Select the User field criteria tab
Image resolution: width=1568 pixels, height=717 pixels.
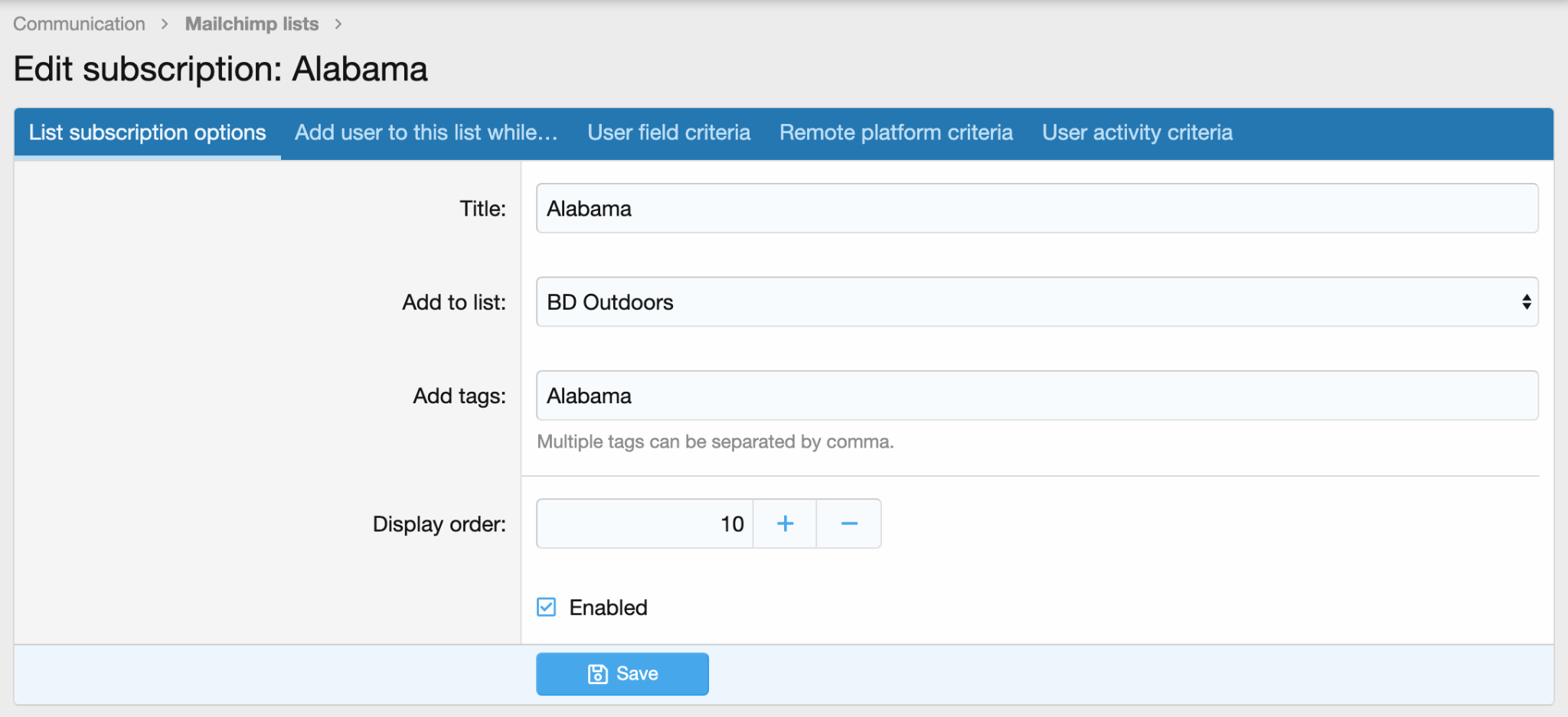[x=668, y=133]
